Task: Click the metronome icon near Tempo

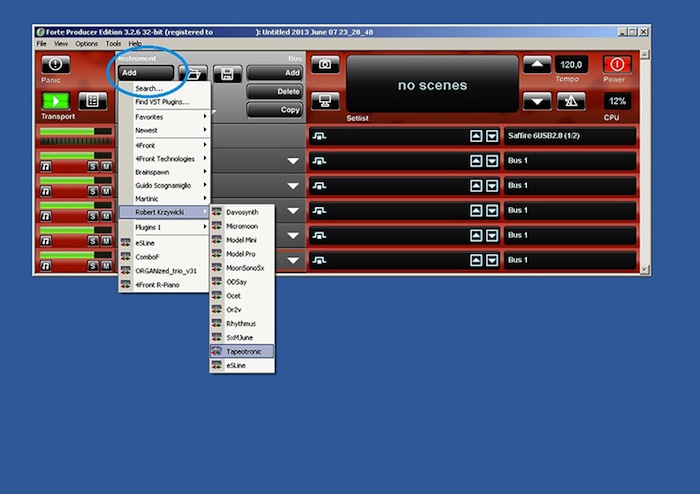Action: click(571, 101)
